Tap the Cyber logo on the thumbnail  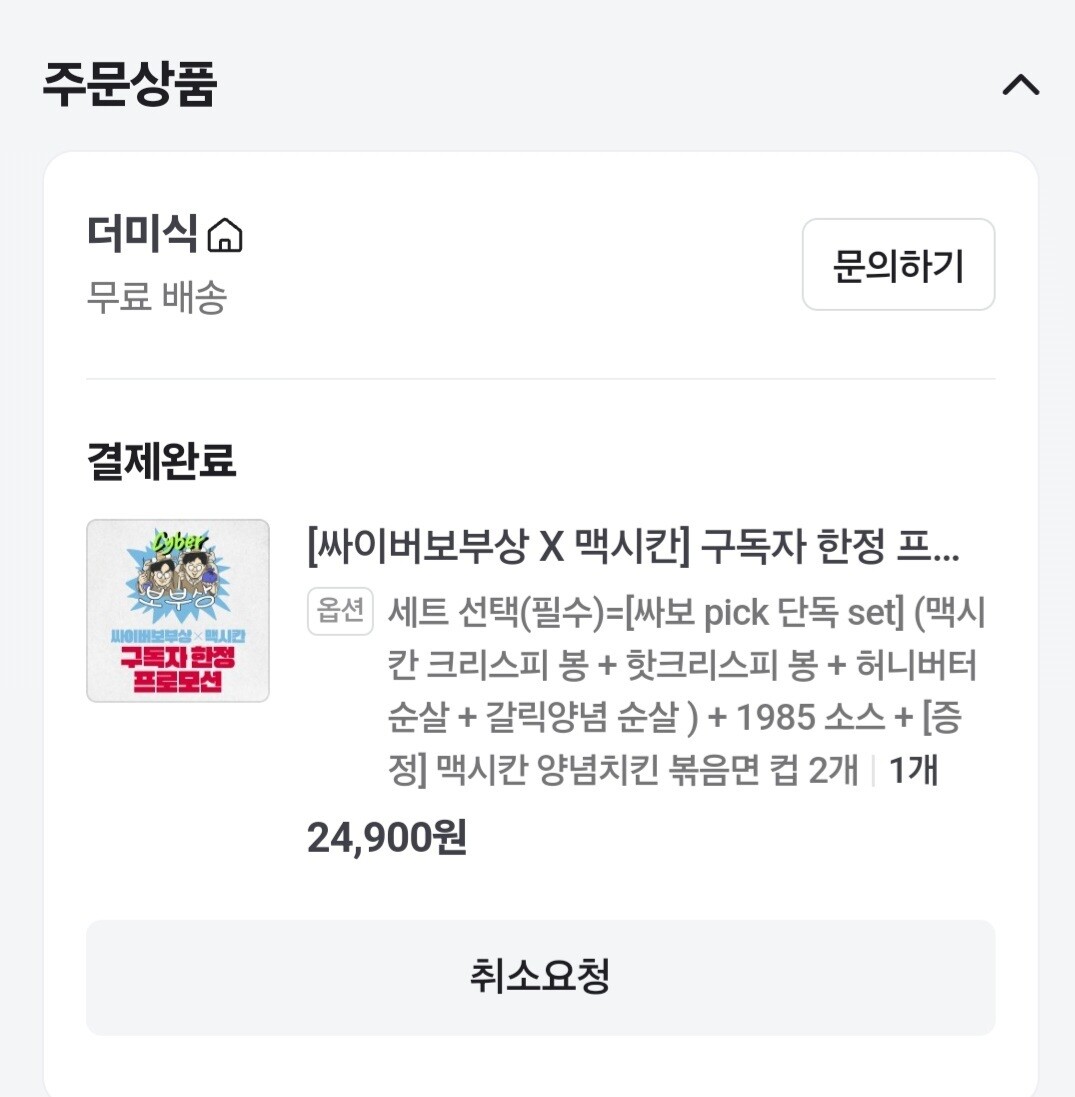[180, 541]
